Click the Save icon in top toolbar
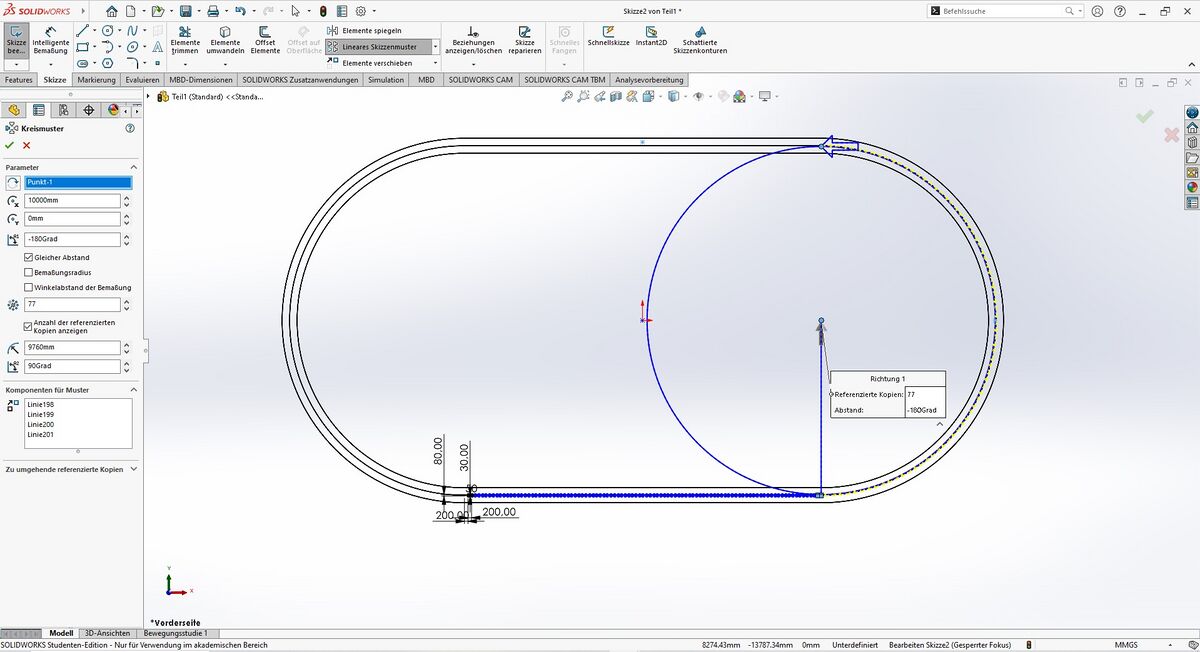Image resolution: width=1200 pixels, height=652 pixels. [185, 11]
